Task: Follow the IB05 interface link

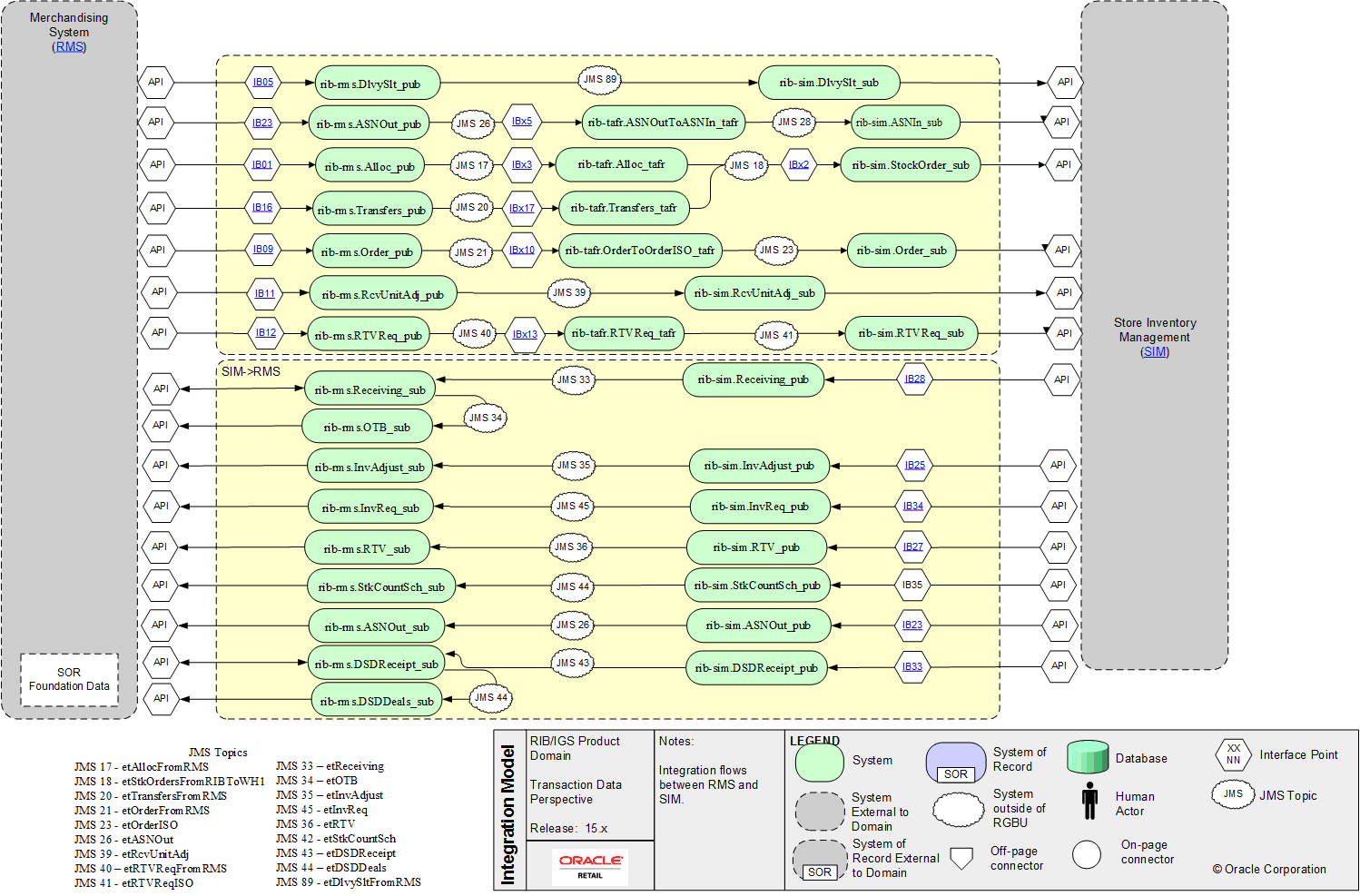Action: (263, 82)
